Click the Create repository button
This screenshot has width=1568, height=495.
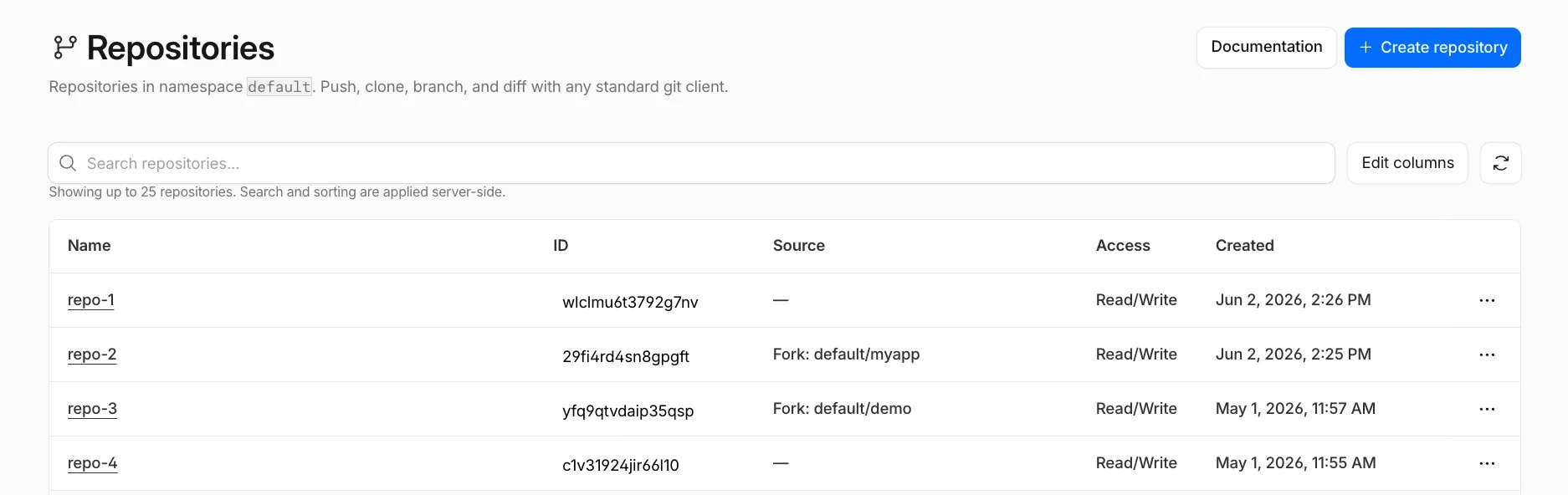(x=1432, y=48)
